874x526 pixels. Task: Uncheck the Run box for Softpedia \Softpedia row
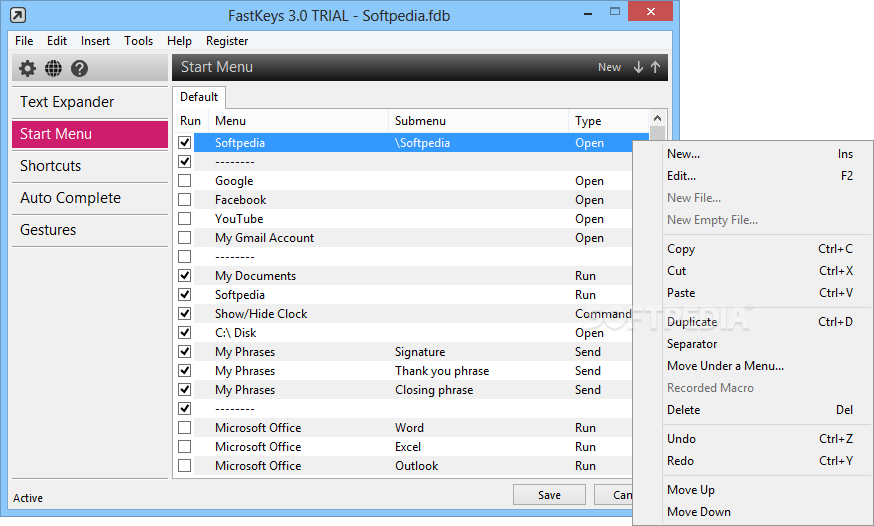(x=184, y=143)
